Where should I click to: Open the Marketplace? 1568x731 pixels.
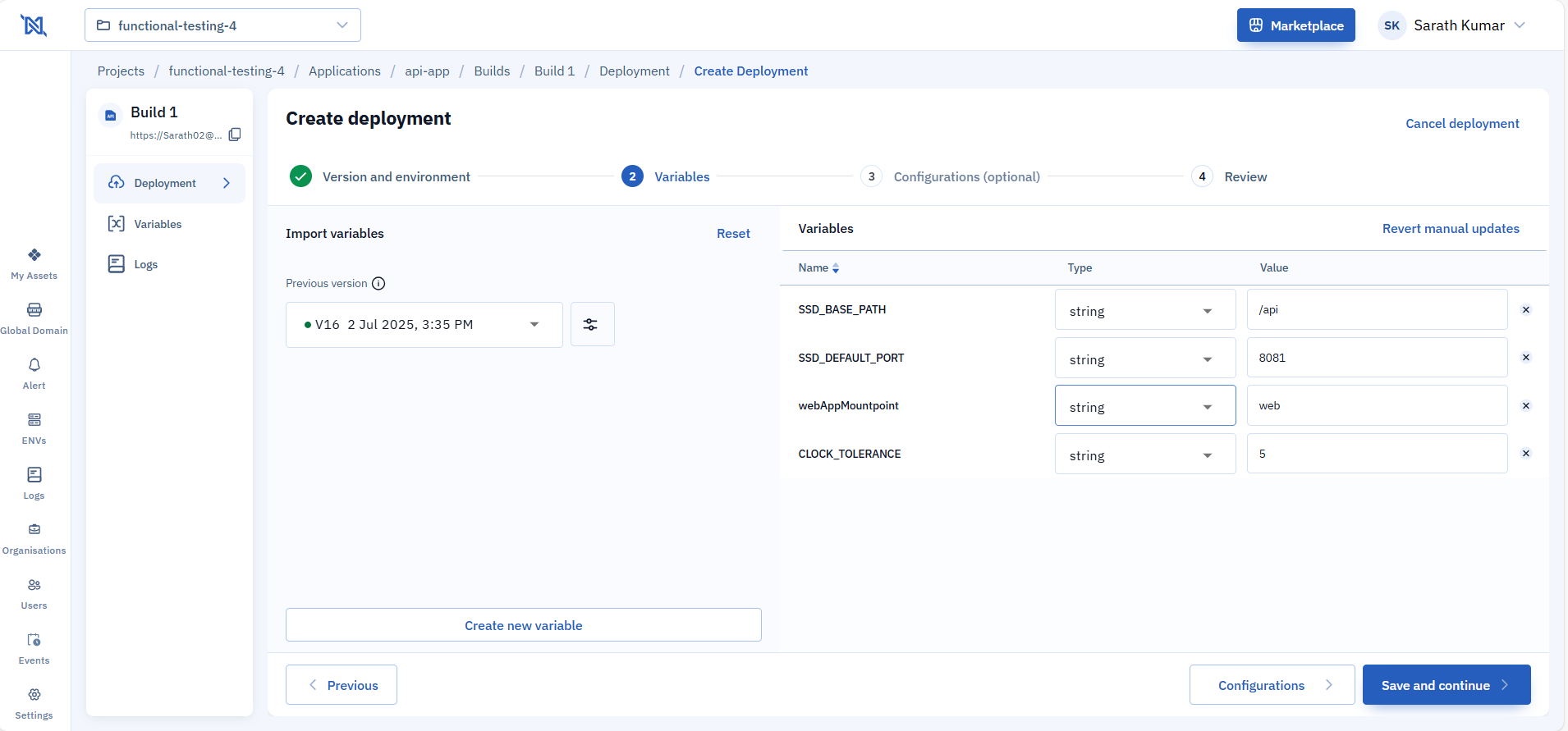tap(1295, 25)
